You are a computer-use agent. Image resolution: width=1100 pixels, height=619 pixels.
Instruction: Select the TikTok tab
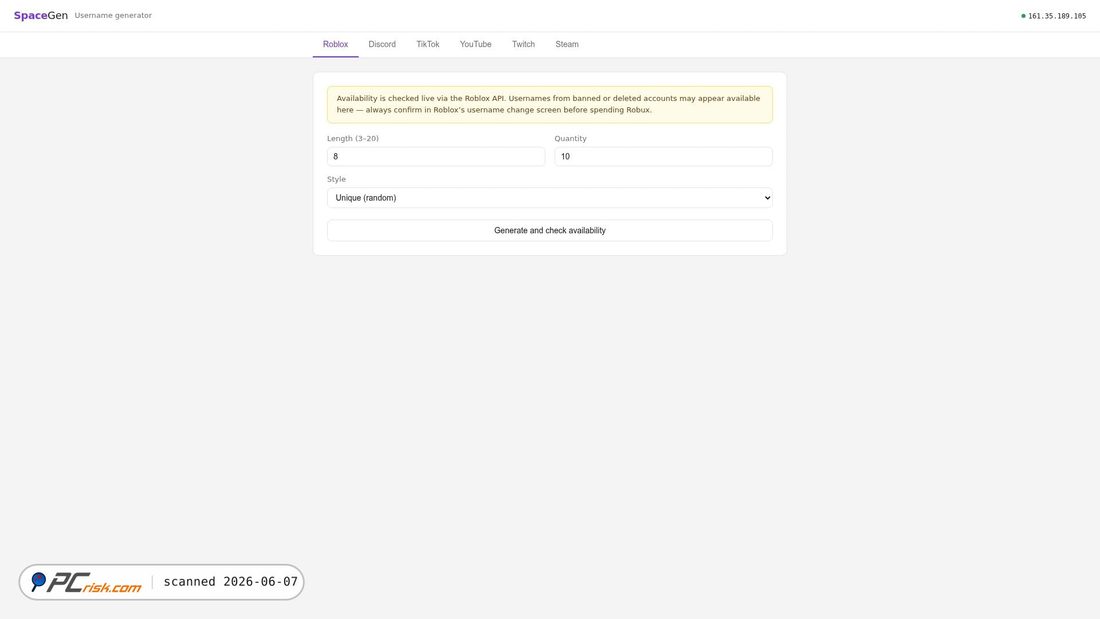pos(427,44)
